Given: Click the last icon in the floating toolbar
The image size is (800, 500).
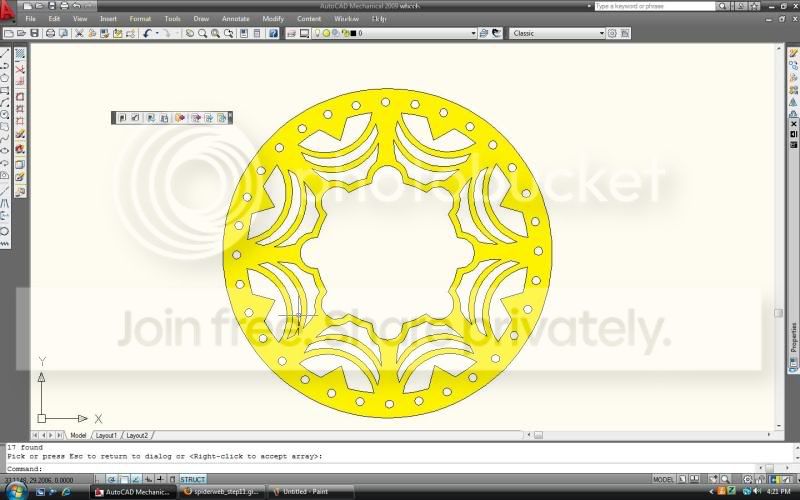Looking at the screenshot, I should pyautogui.click(x=221, y=118).
